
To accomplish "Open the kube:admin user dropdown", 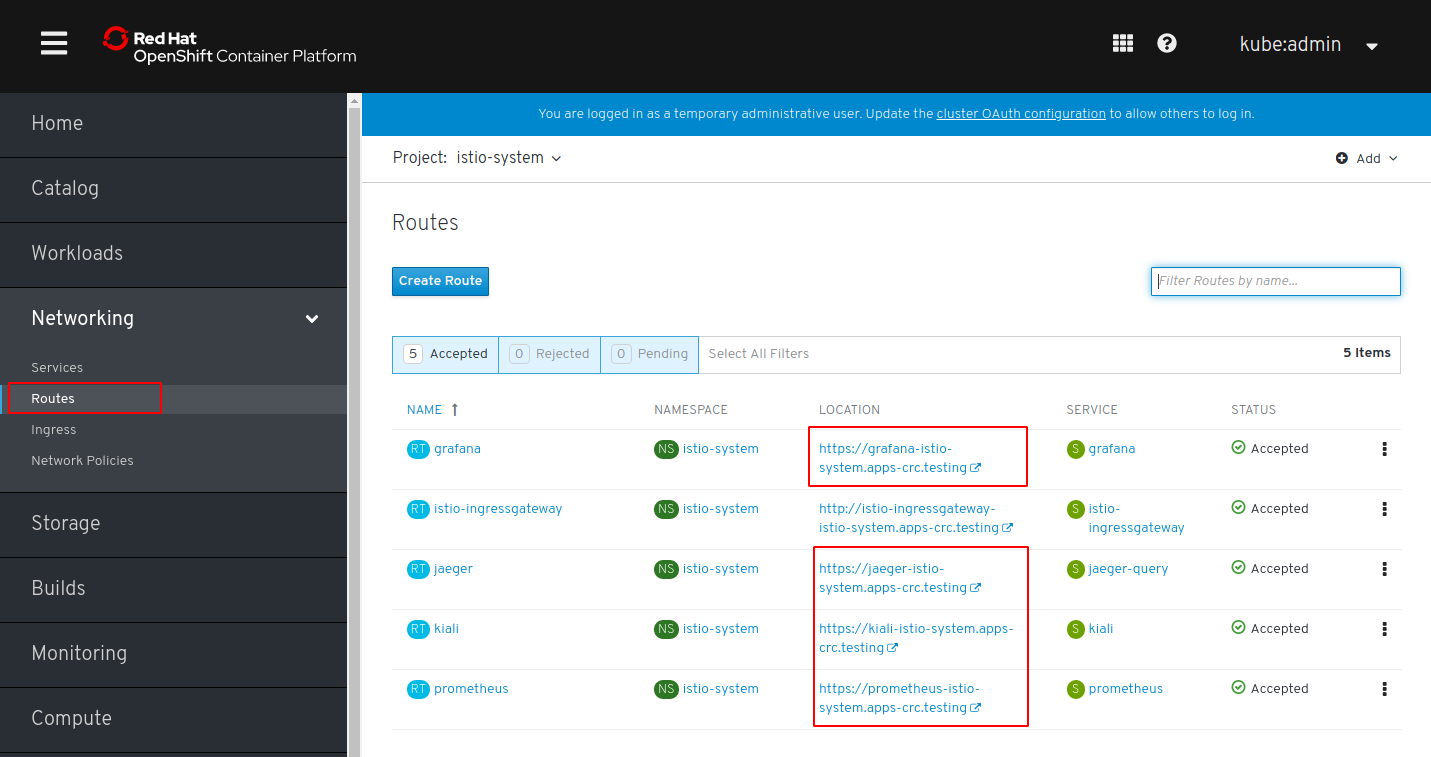I will pyautogui.click(x=1308, y=44).
